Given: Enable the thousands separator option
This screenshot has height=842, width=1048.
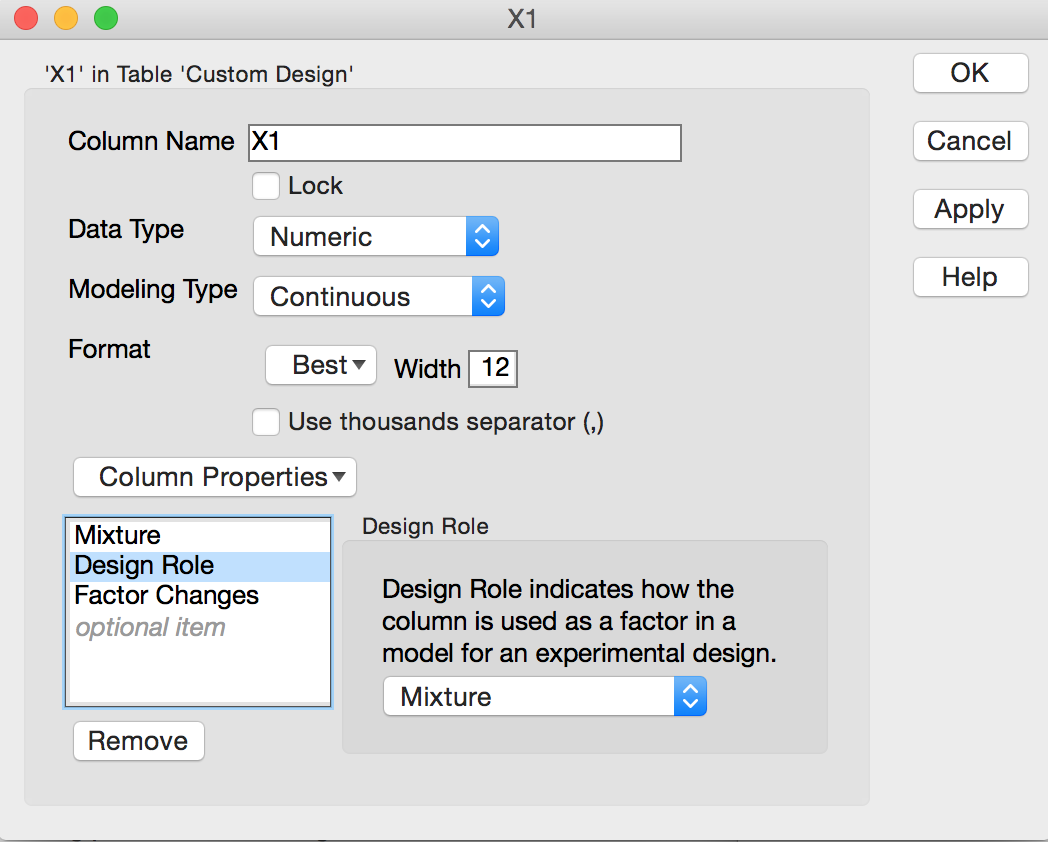Looking at the screenshot, I should pyautogui.click(x=266, y=422).
